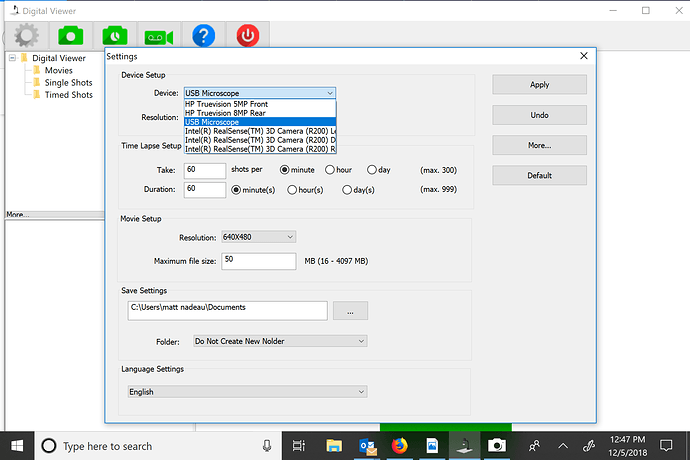Click the red power exit icon

tap(248, 36)
